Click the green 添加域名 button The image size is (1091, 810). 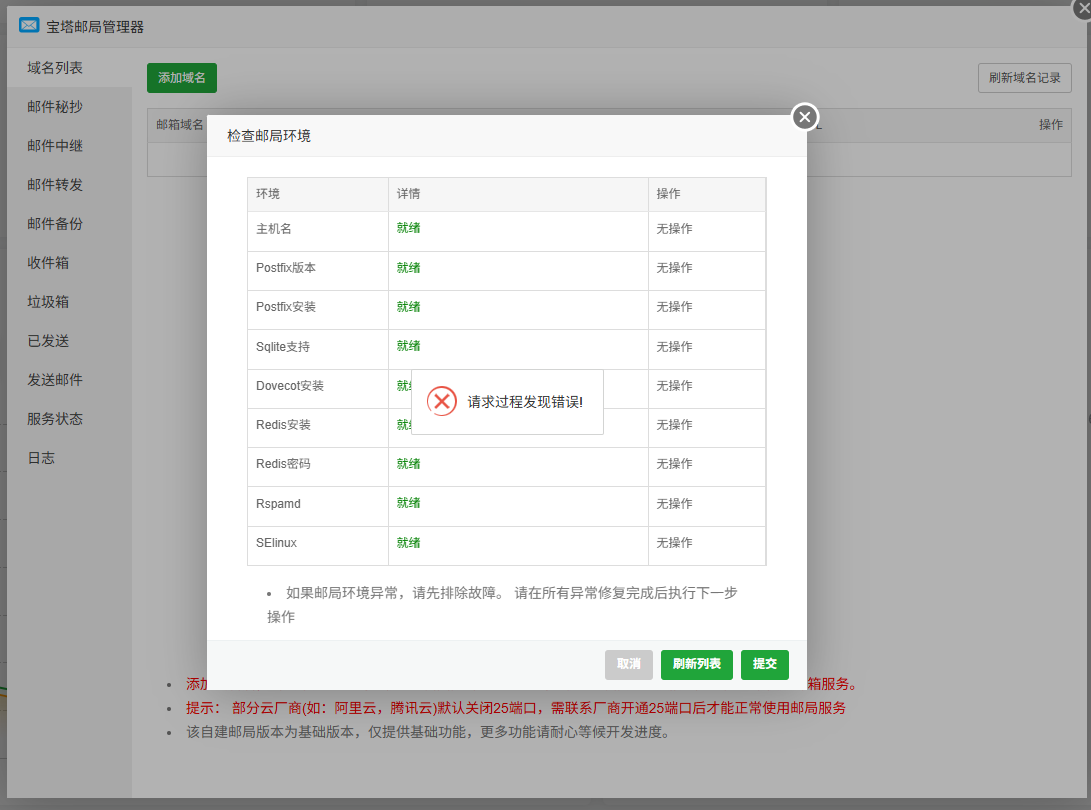[181, 77]
